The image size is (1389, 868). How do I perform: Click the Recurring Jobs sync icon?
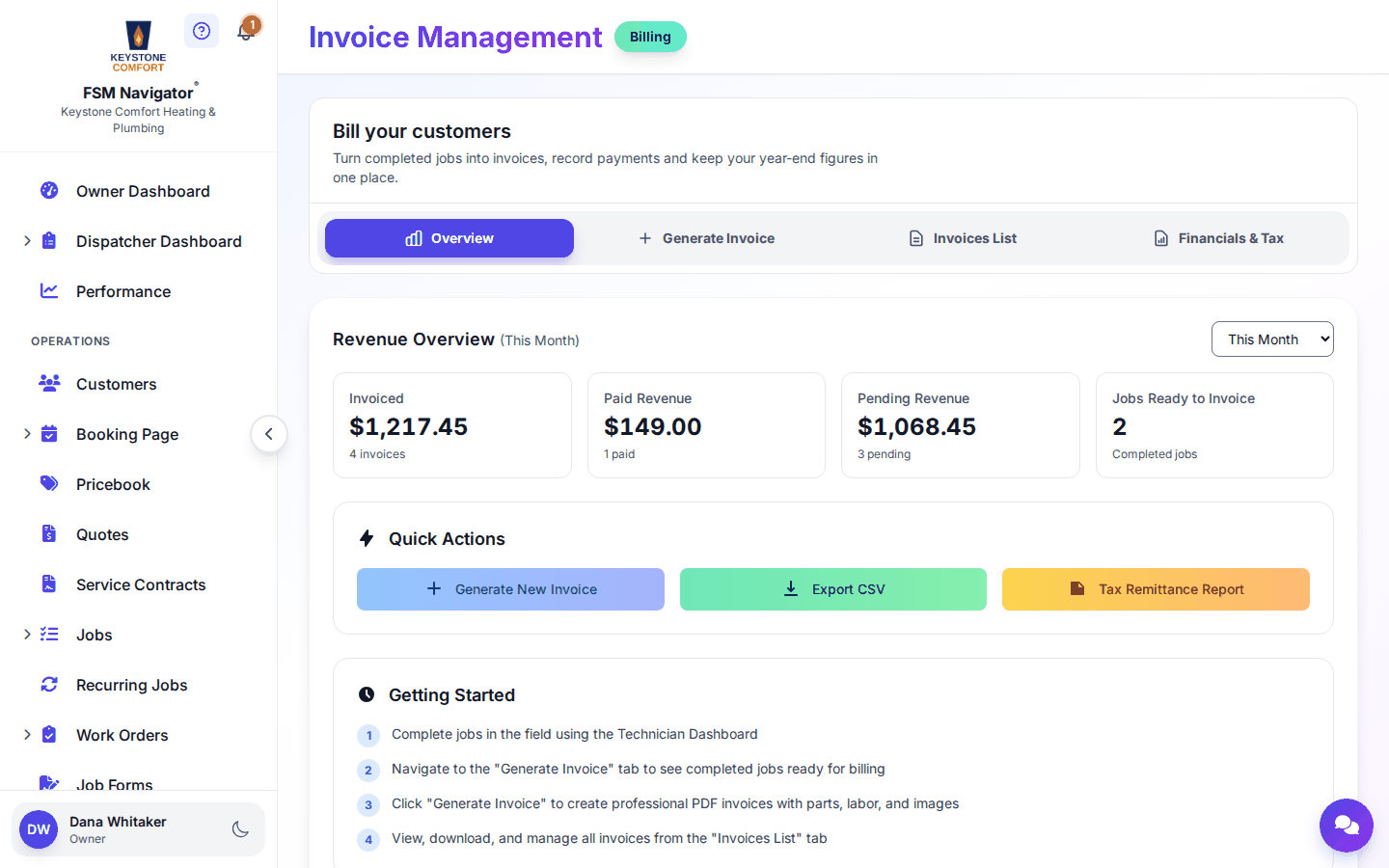point(49,684)
